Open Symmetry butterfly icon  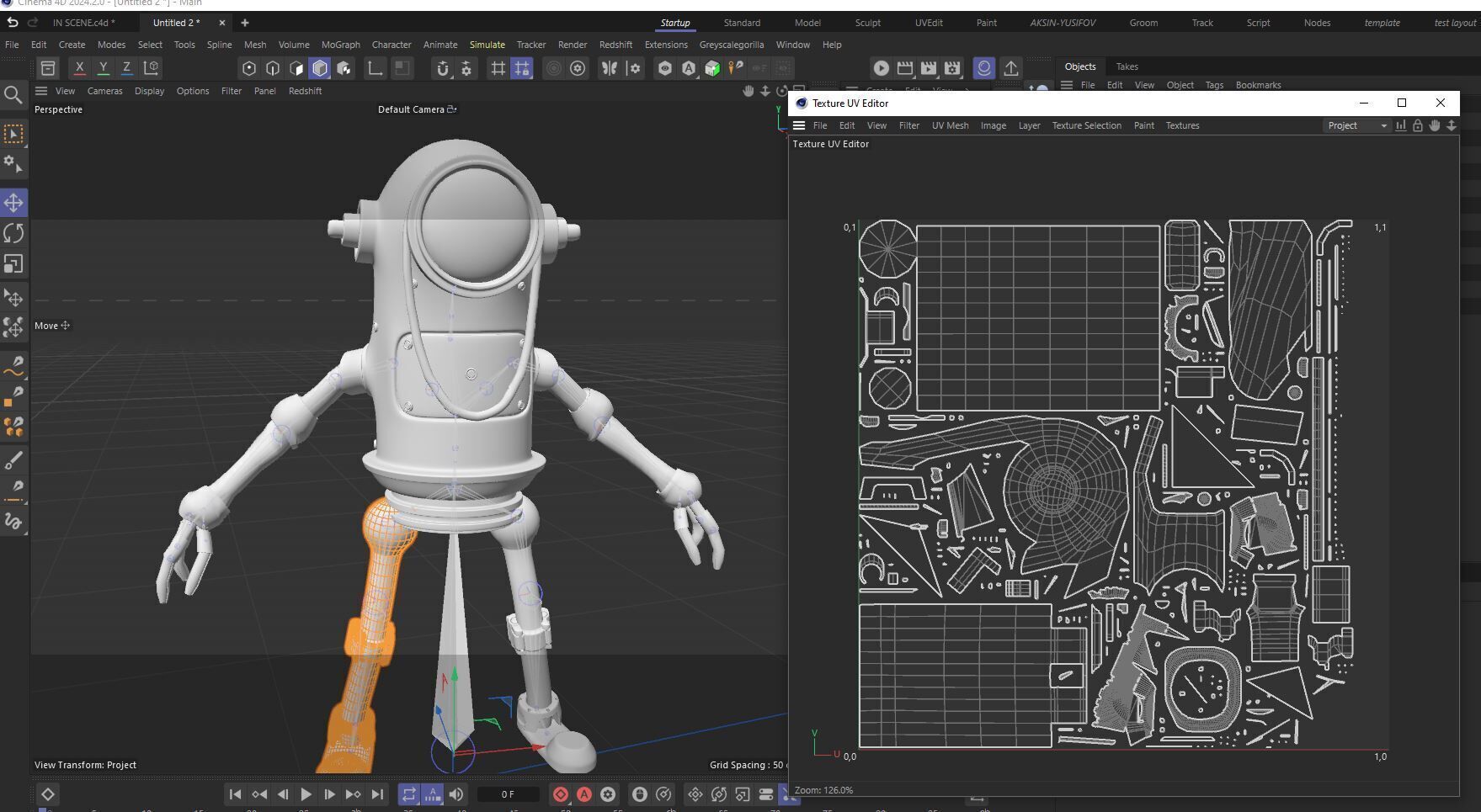pyautogui.click(x=610, y=68)
